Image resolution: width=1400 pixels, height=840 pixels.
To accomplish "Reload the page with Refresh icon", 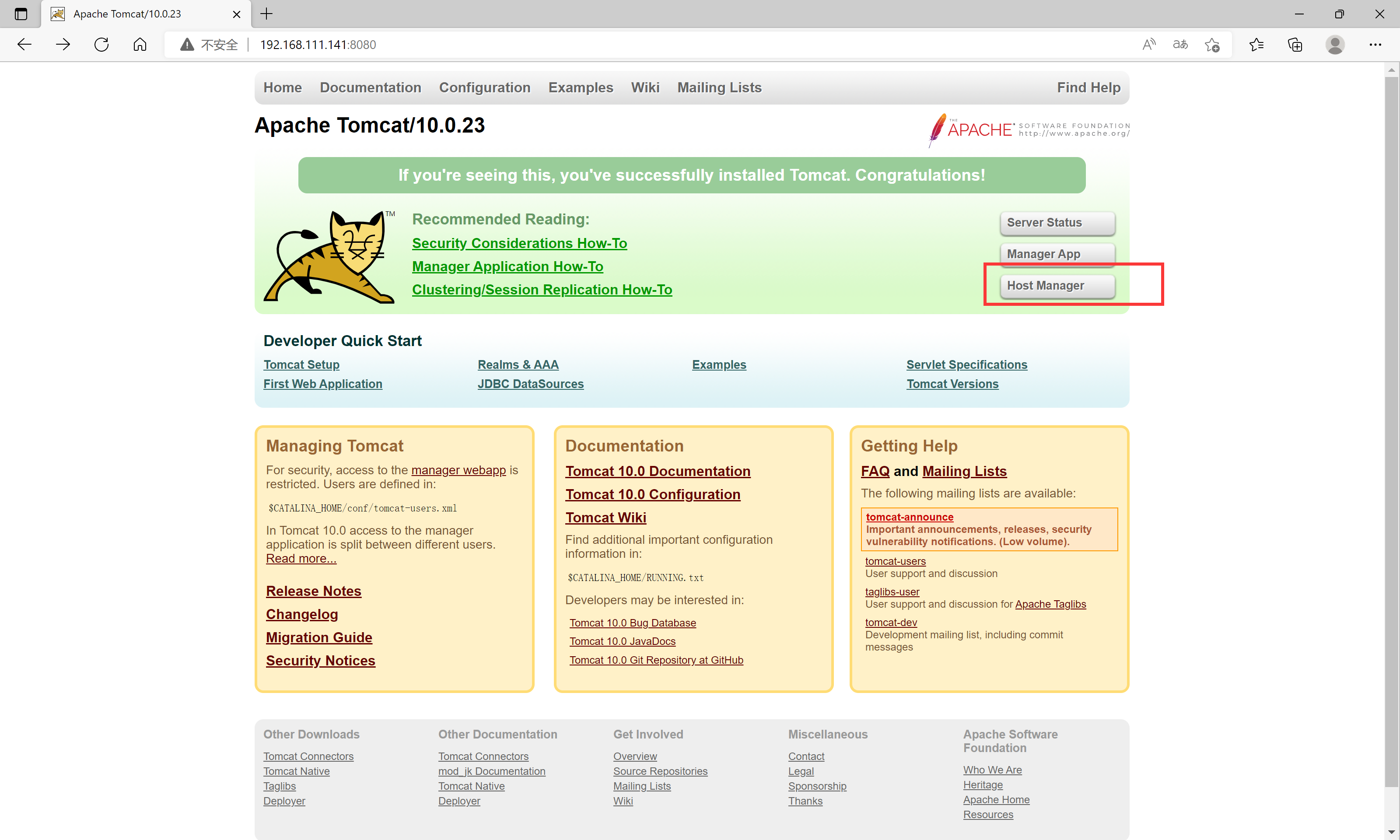I will coord(101,45).
